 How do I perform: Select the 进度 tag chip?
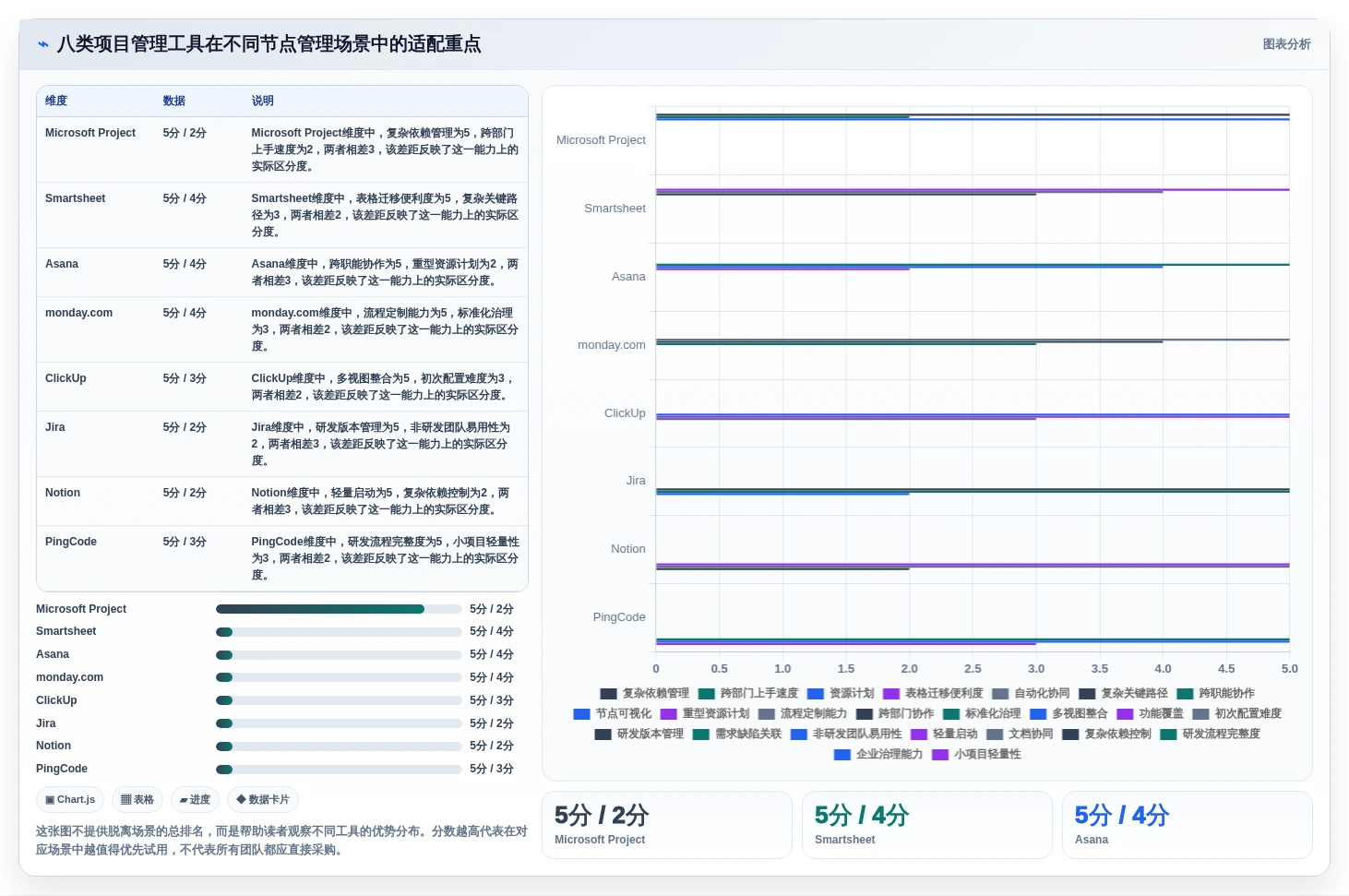point(195,799)
